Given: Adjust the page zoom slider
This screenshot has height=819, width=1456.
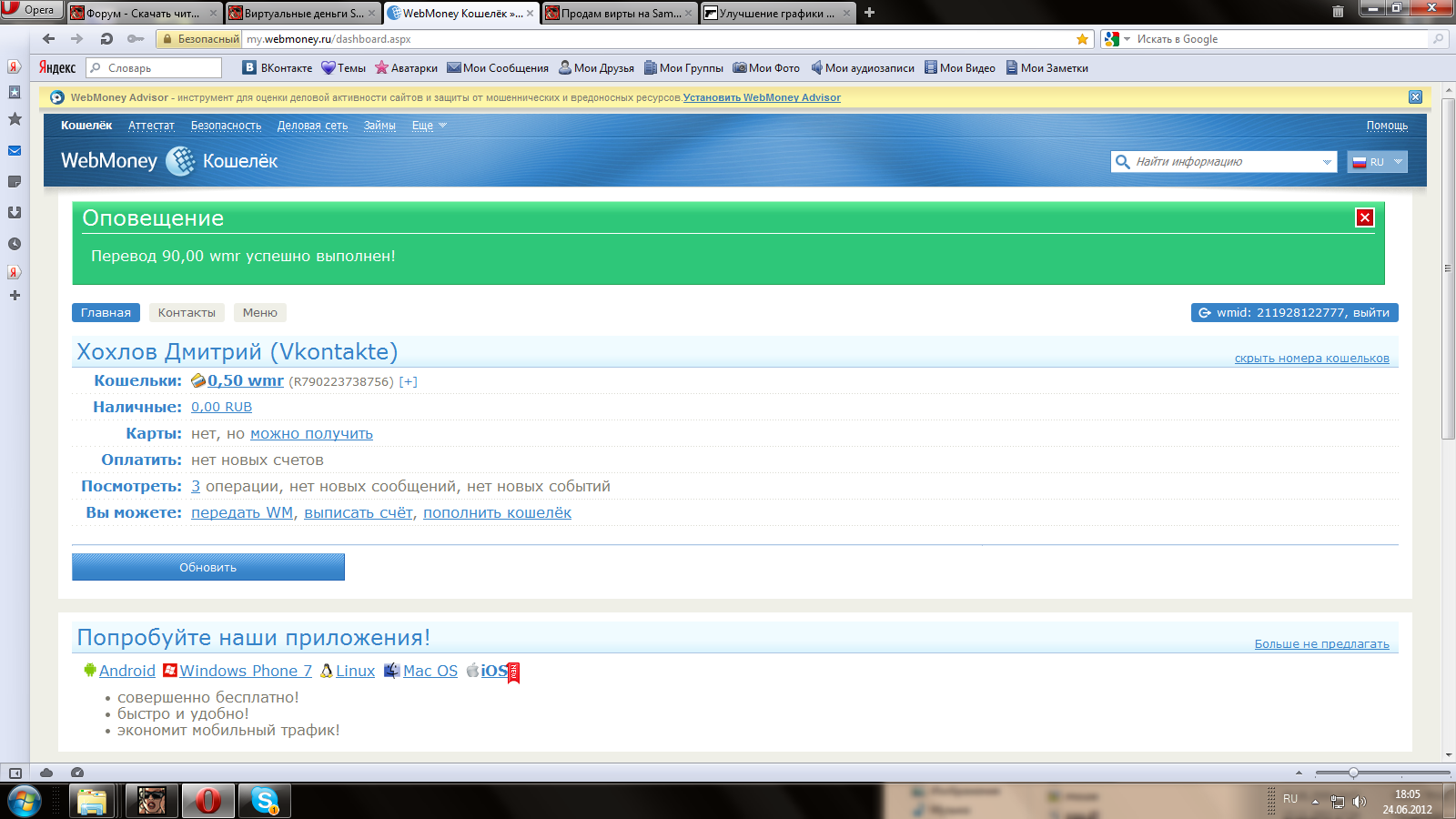Looking at the screenshot, I should pos(1353,773).
